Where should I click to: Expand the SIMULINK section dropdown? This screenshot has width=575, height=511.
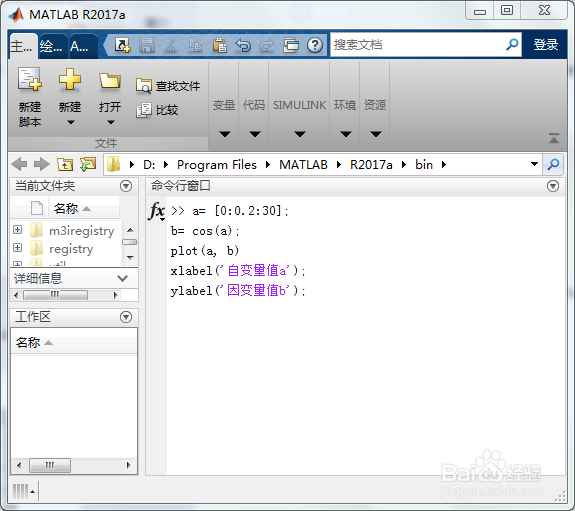tap(300, 134)
